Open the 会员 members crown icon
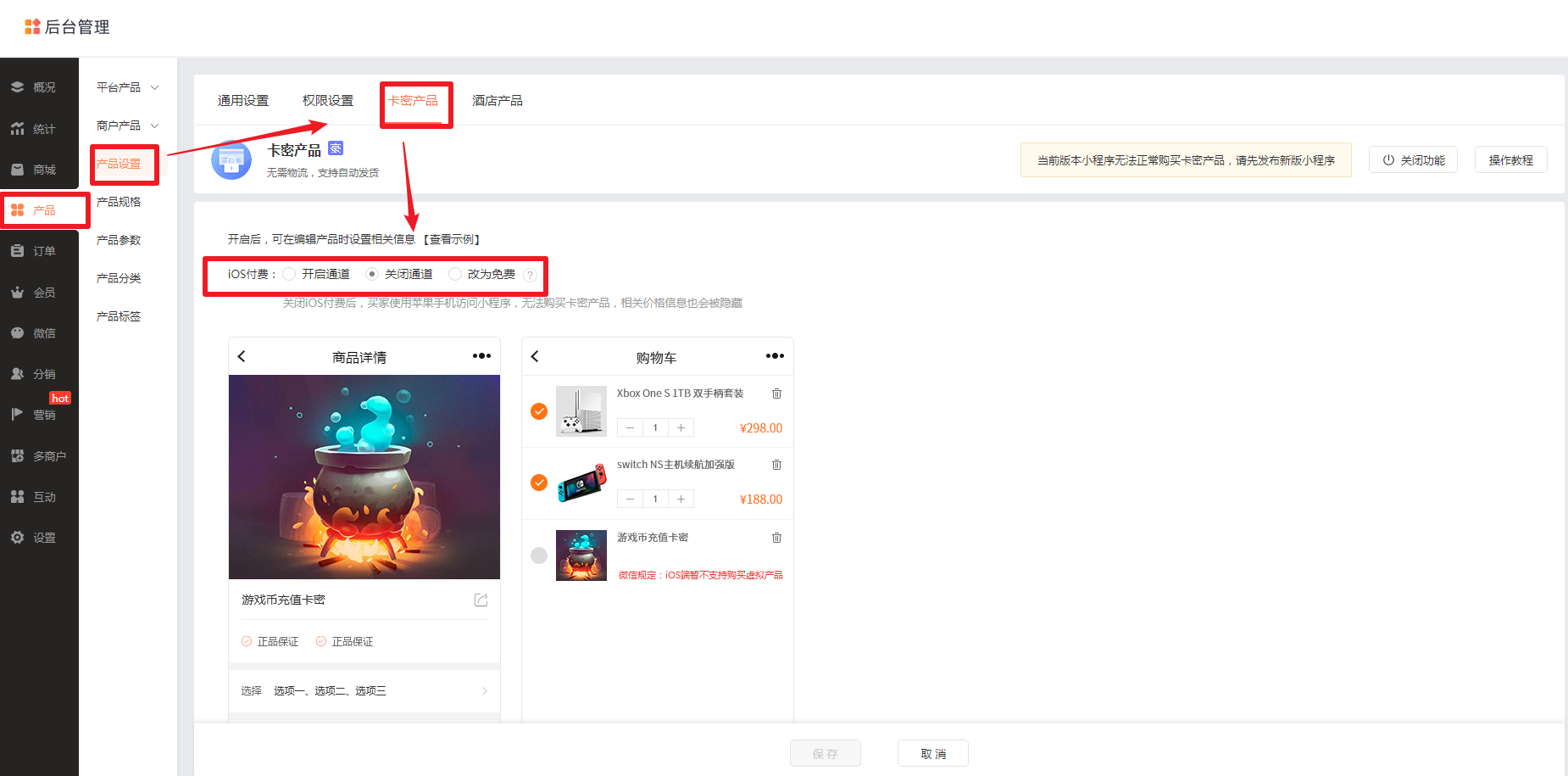Viewport: 1568px width, 776px height. [x=17, y=293]
